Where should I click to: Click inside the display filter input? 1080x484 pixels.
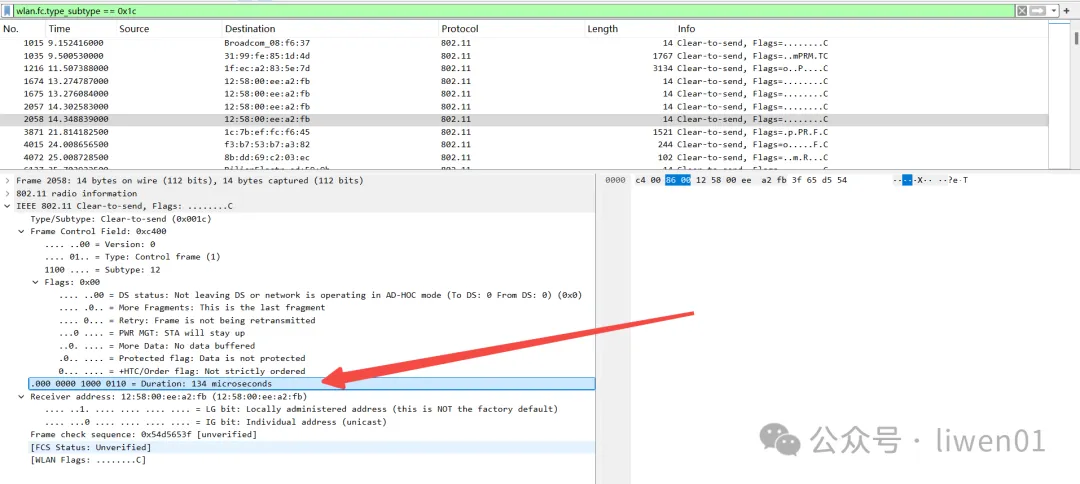(500, 10)
